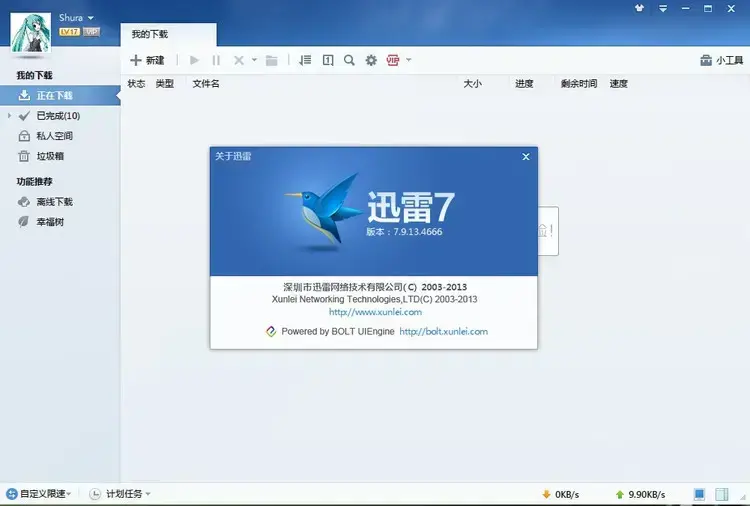Click the download speed 0KB/s indicator
The width and height of the screenshot is (750, 506).
560,495
